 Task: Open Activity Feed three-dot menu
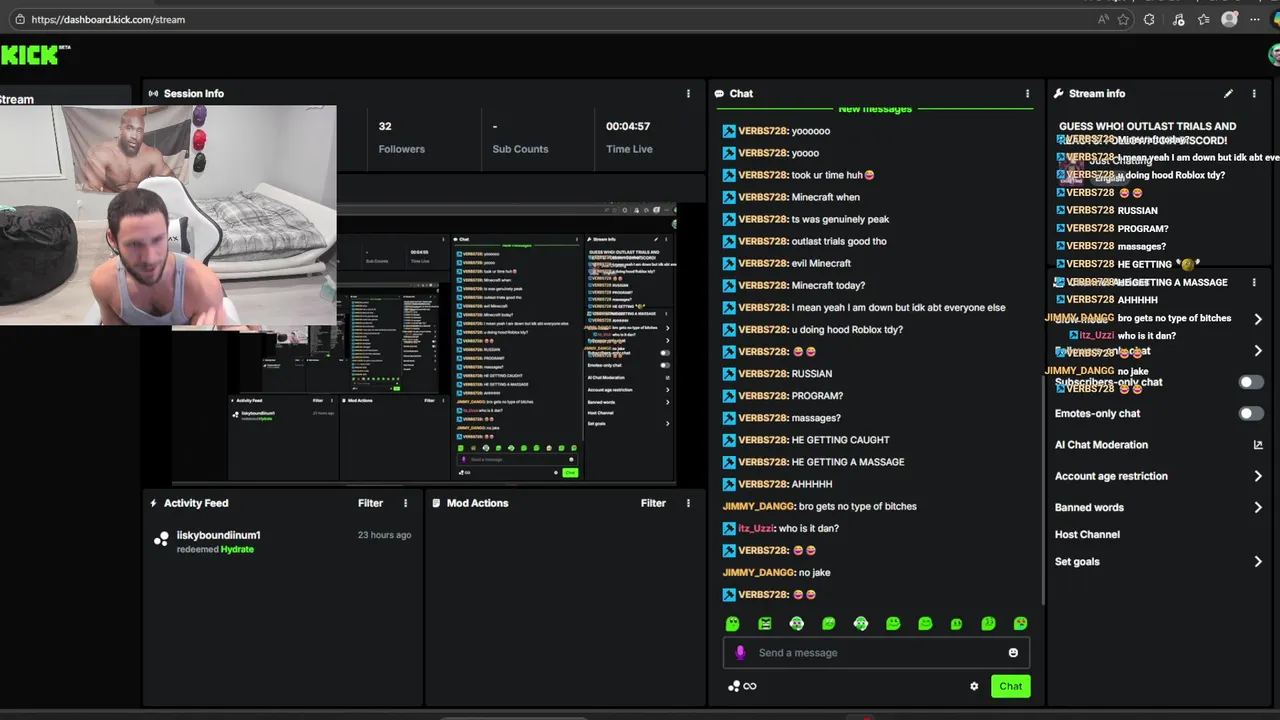pyautogui.click(x=405, y=503)
